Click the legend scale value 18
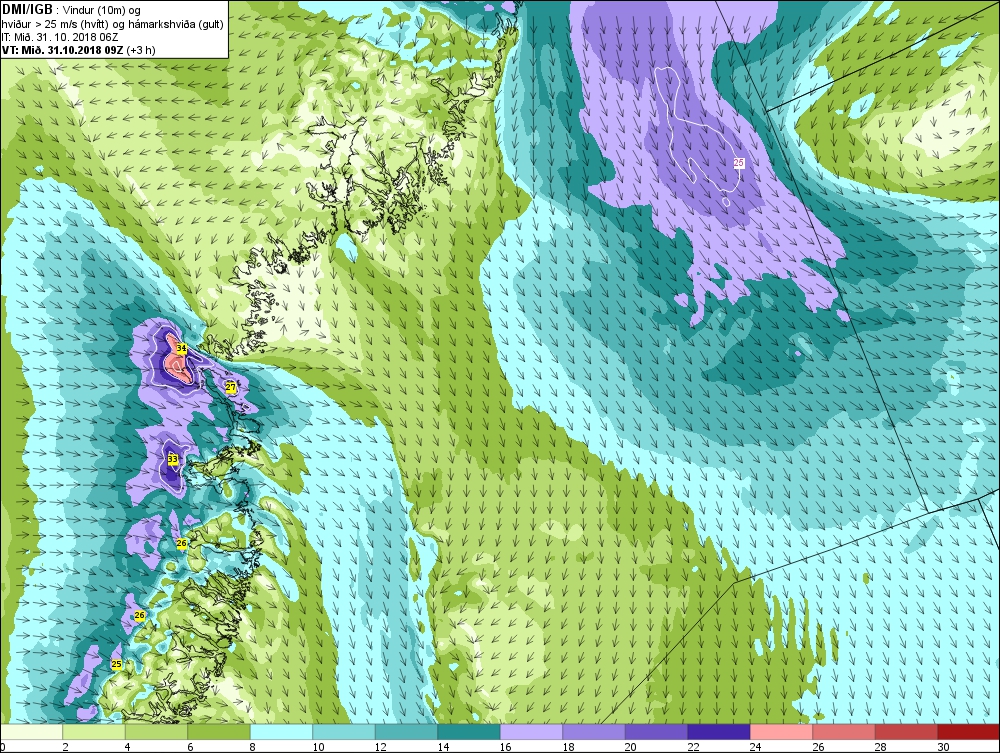This screenshot has height=753, width=1000. point(568,747)
